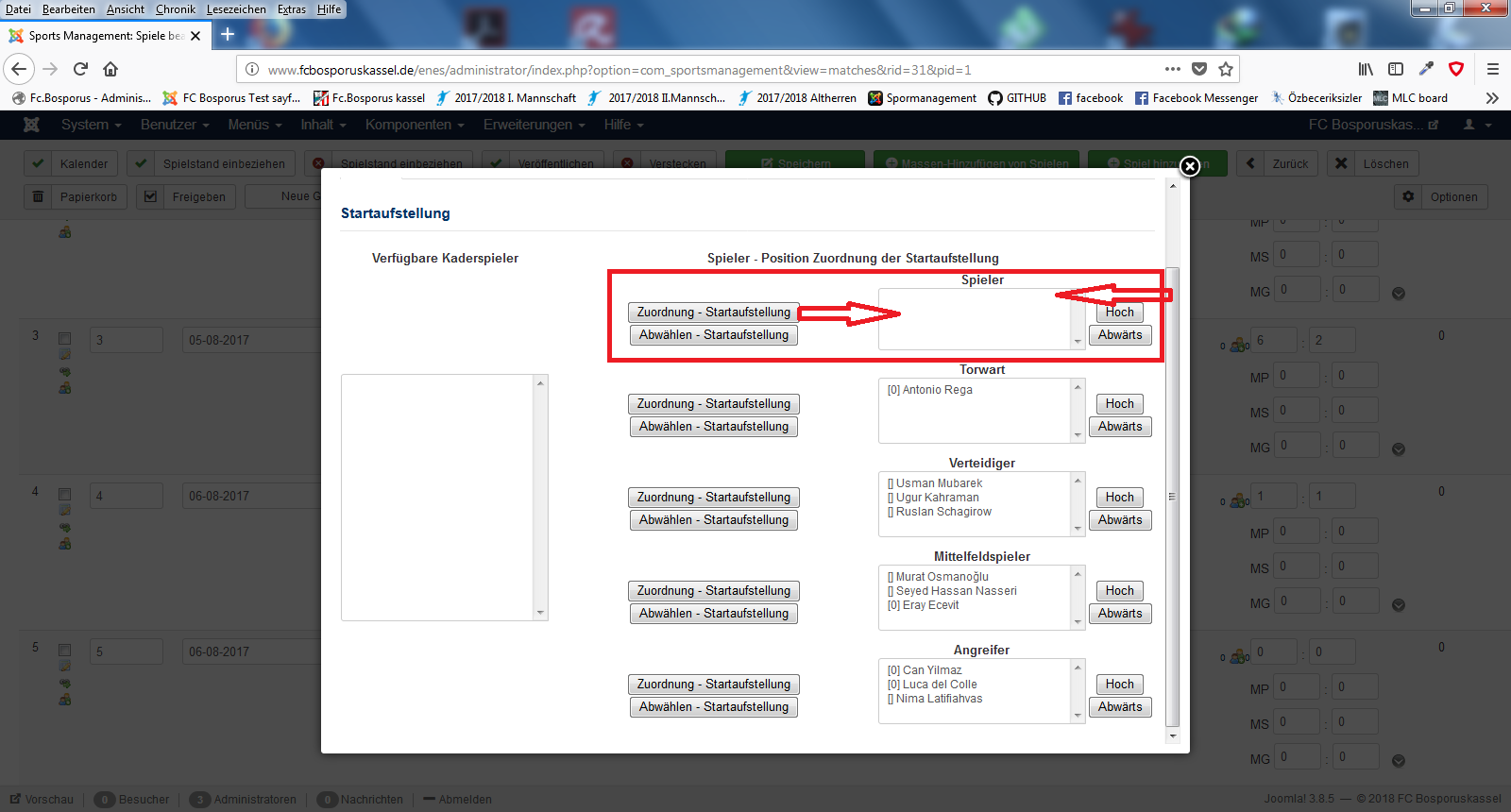Reload the page with browser refresh icon
1511x812 pixels.
pyautogui.click(x=80, y=69)
